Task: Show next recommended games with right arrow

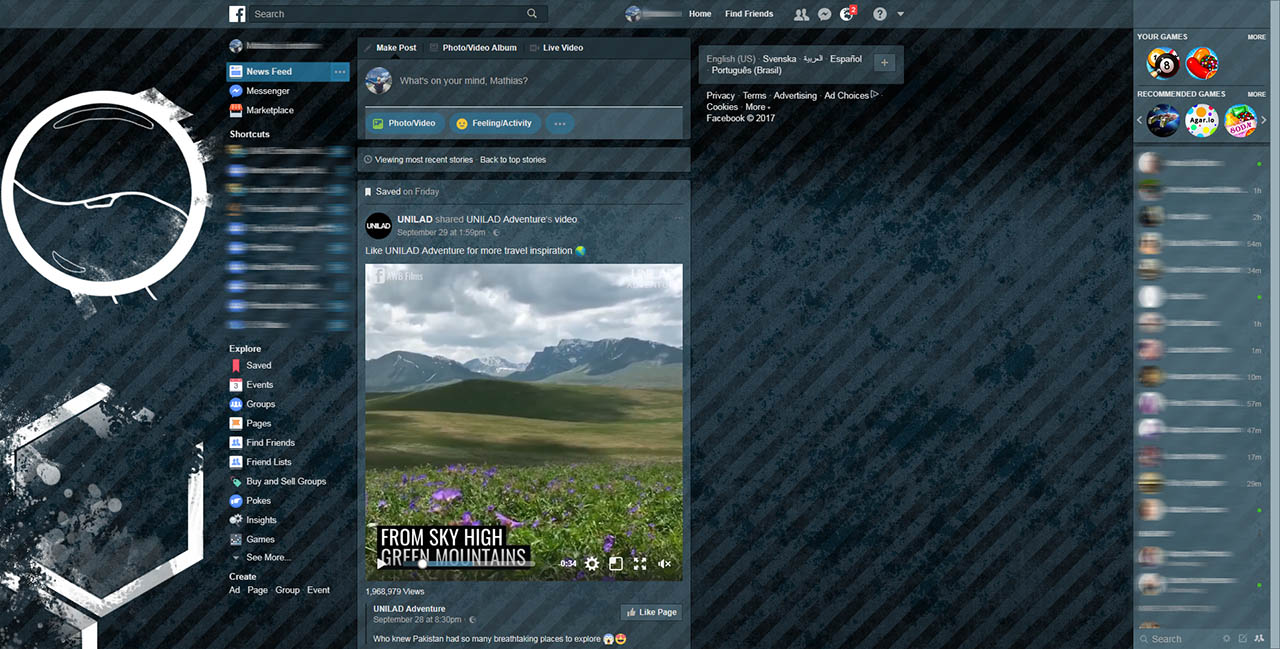Action: 1263,121
